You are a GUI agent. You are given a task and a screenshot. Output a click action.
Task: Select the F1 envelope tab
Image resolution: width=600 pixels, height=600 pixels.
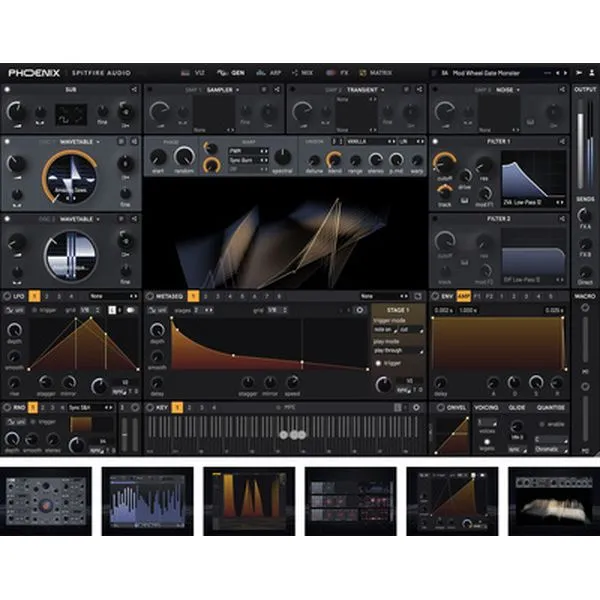(477, 296)
